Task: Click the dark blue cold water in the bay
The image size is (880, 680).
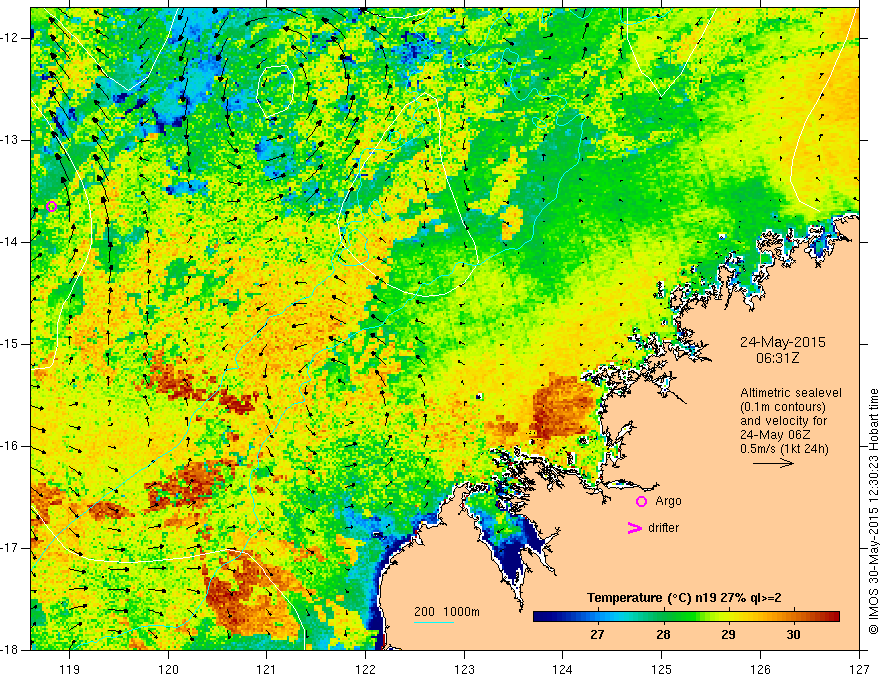Action: [514, 556]
